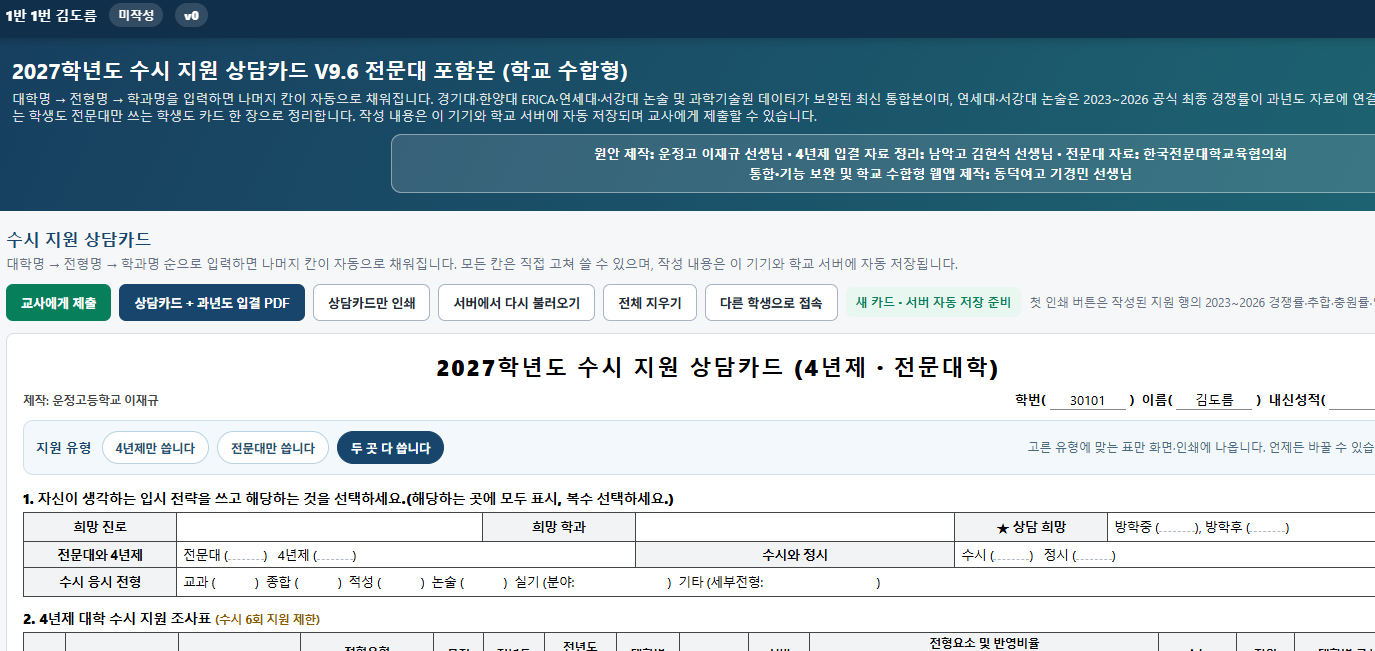
Task: Fill in the 내신성적 field
Action: (1352, 400)
